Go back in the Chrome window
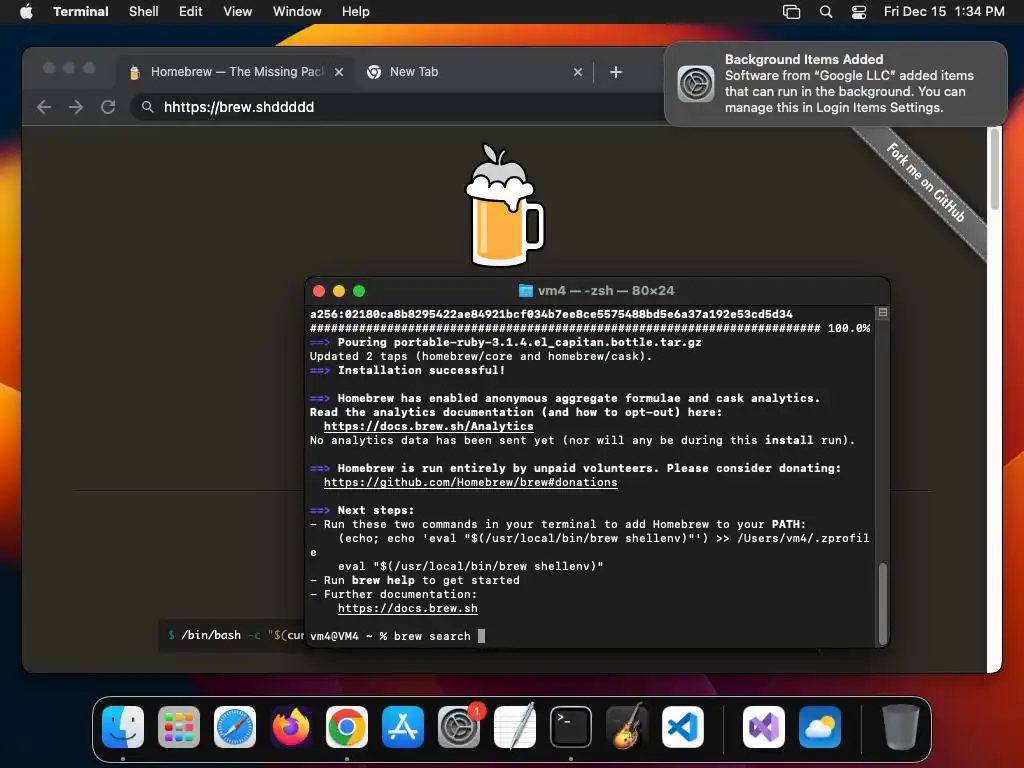 tap(44, 107)
